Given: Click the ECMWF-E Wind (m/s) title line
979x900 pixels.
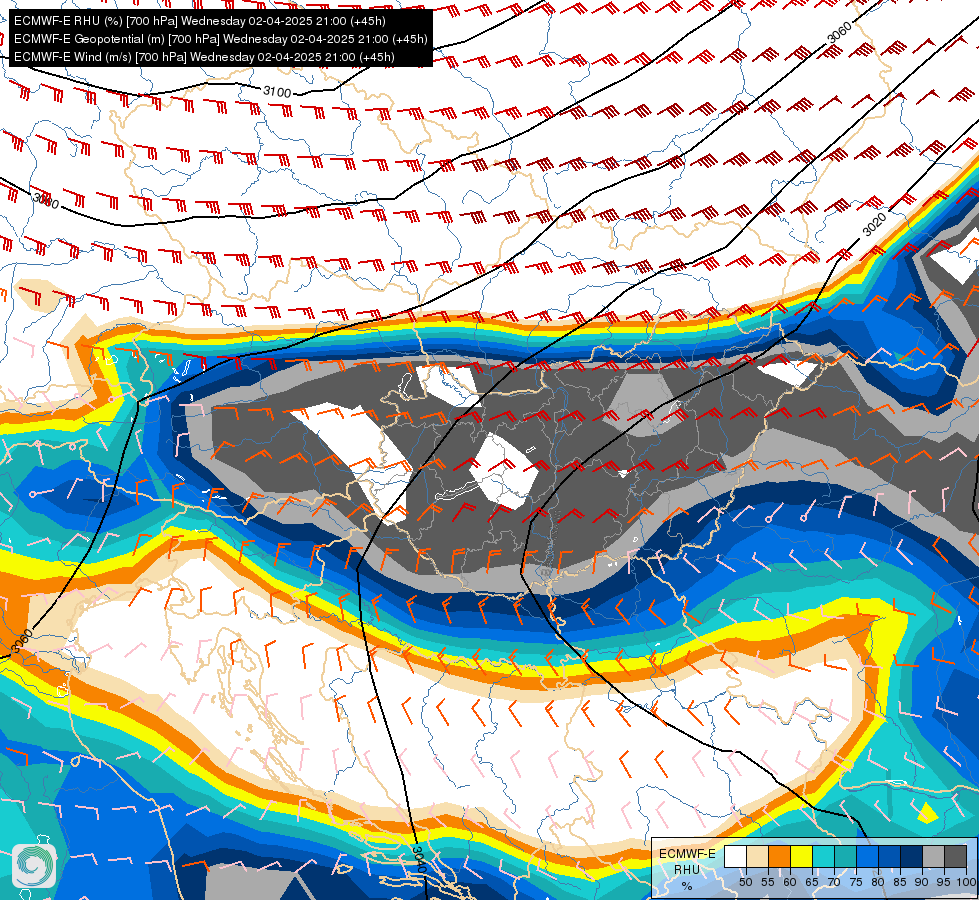Looking at the screenshot, I should pos(204,57).
